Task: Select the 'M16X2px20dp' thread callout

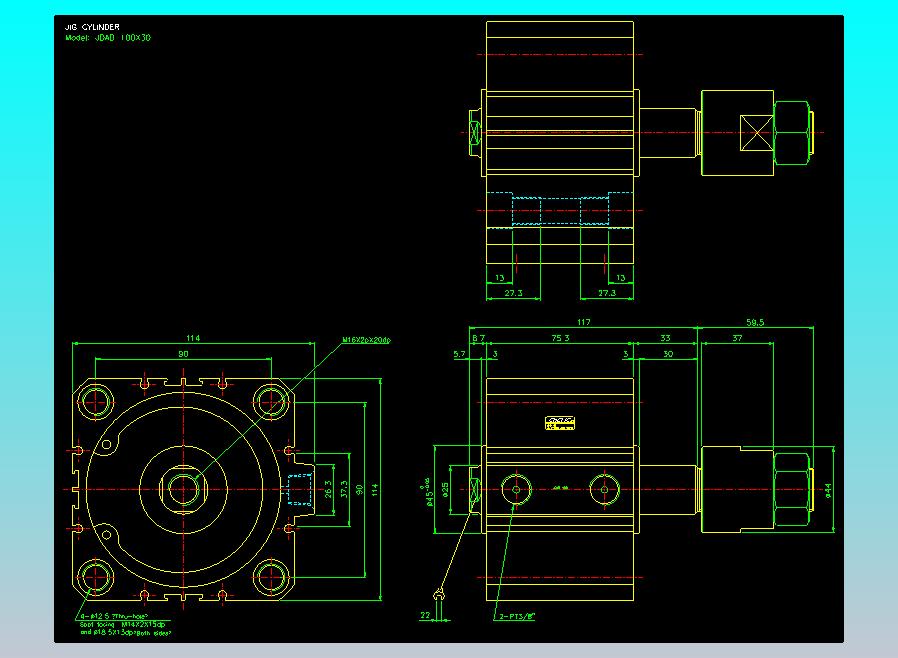Action: point(367,340)
